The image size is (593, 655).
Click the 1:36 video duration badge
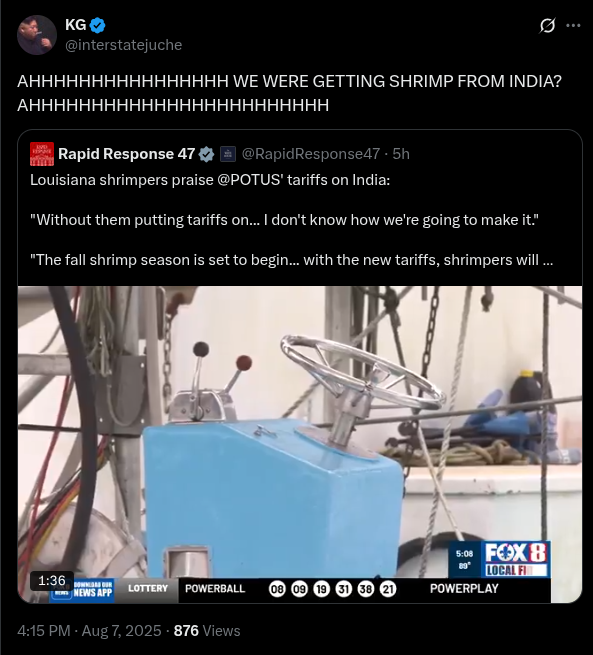click(52, 581)
